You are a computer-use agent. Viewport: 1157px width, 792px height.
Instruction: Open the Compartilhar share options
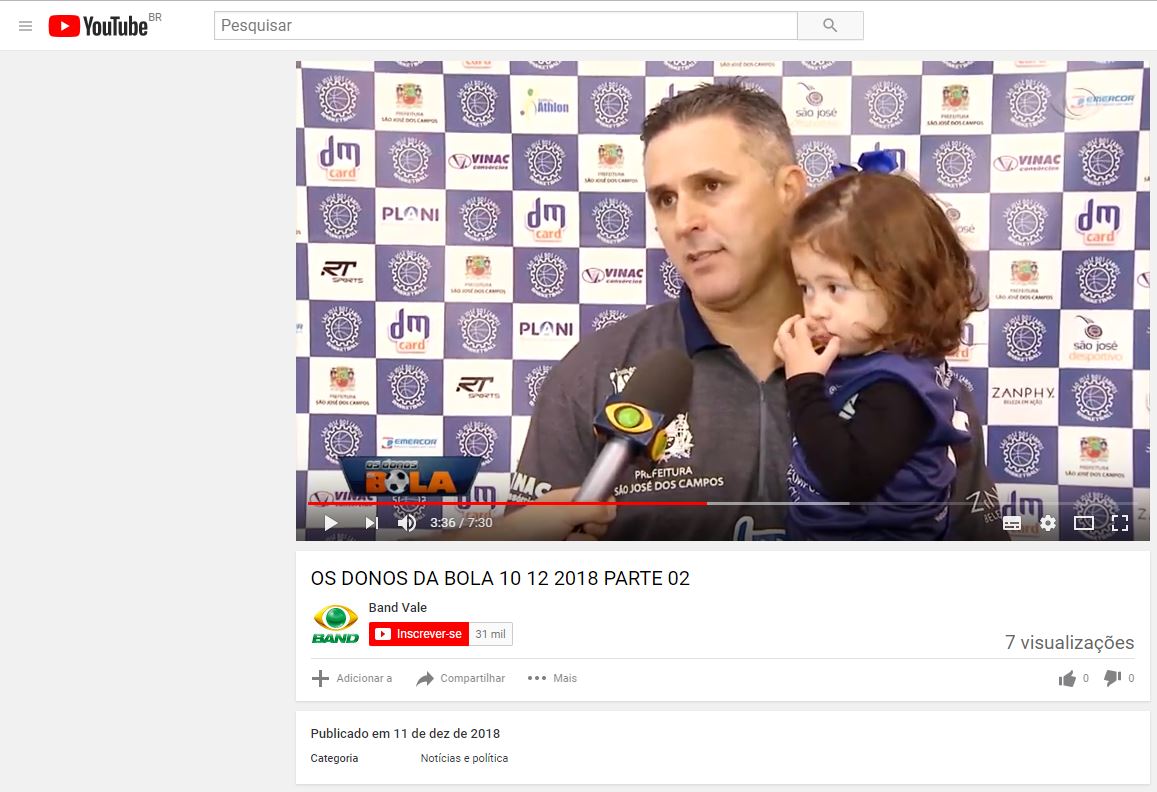tap(461, 678)
